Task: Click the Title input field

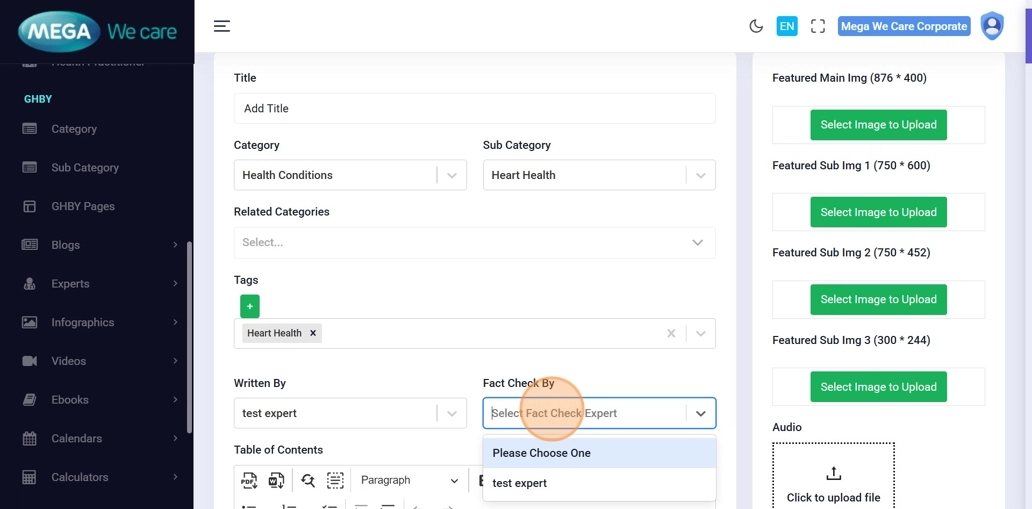Action: tap(474, 108)
